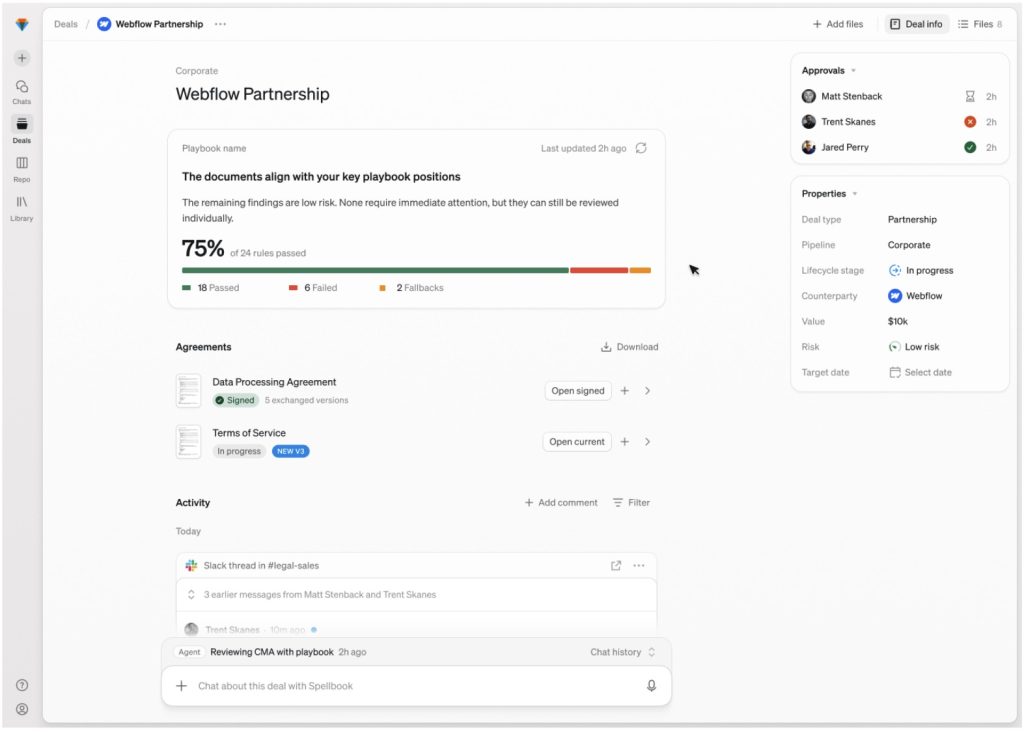
Task: Open Library in the sidebar
Action: click(22, 208)
